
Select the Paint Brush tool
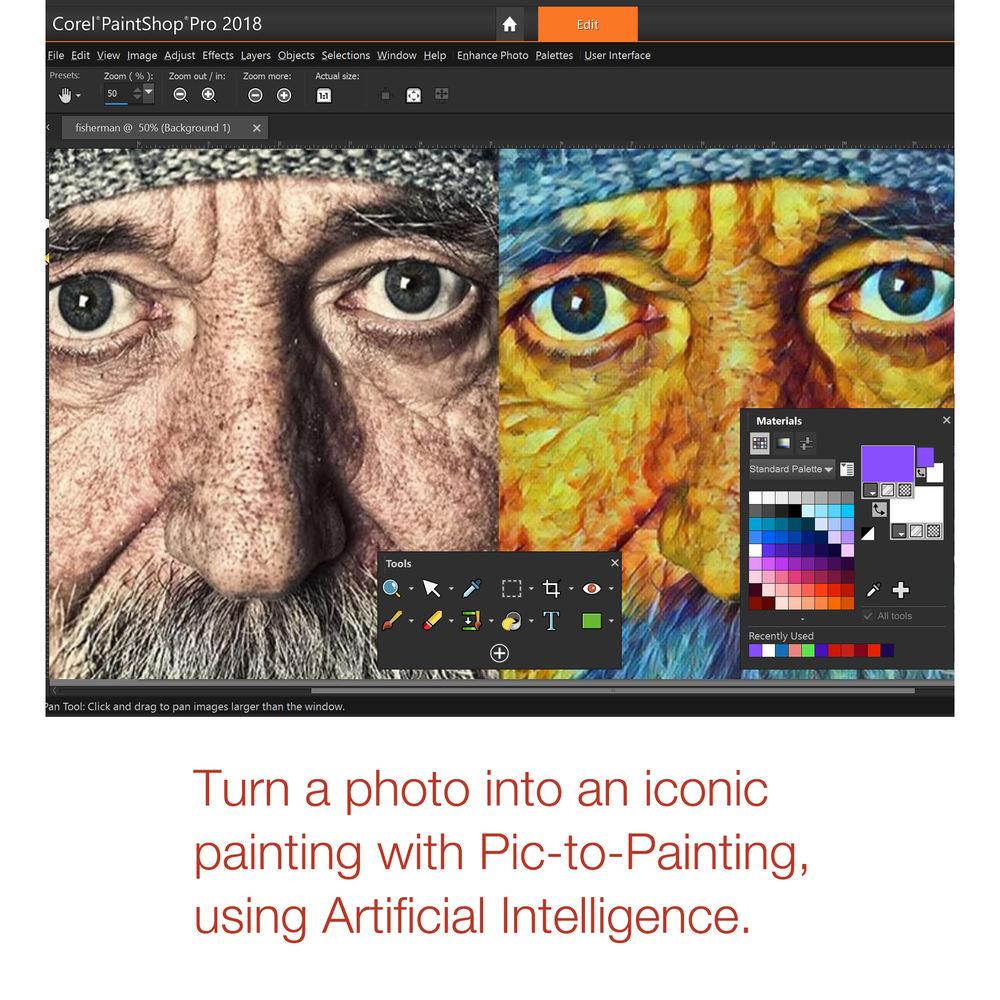tap(392, 621)
